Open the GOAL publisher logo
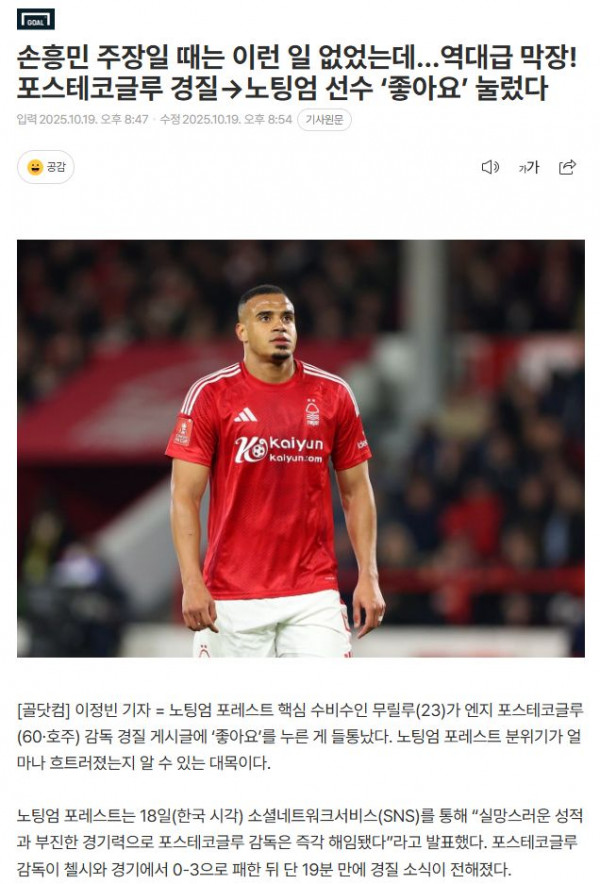 point(36,20)
